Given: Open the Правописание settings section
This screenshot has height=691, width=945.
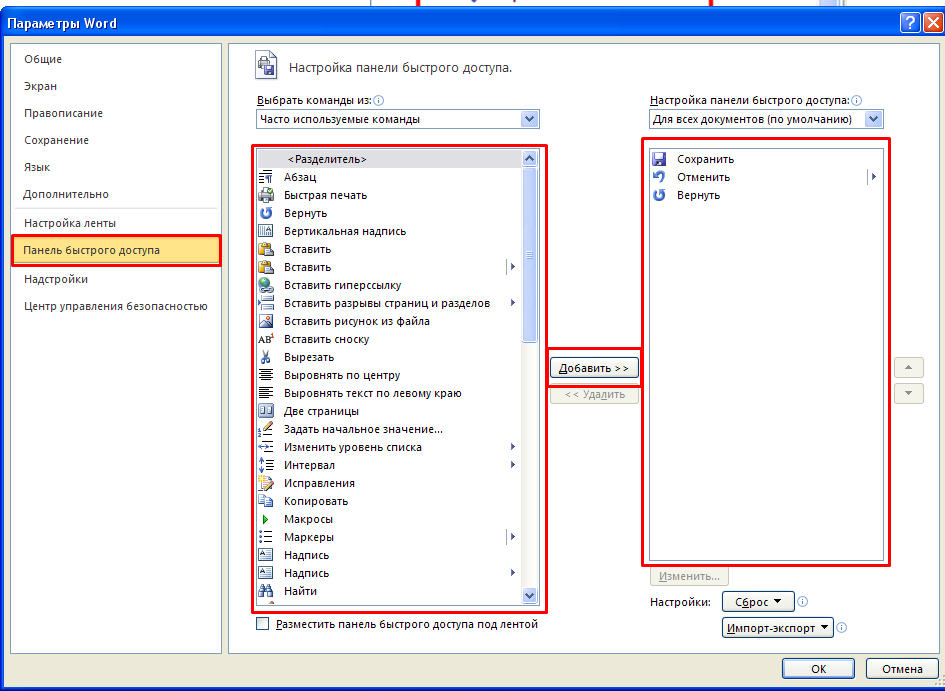Looking at the screenshot, I should click(x=63, y=113).
